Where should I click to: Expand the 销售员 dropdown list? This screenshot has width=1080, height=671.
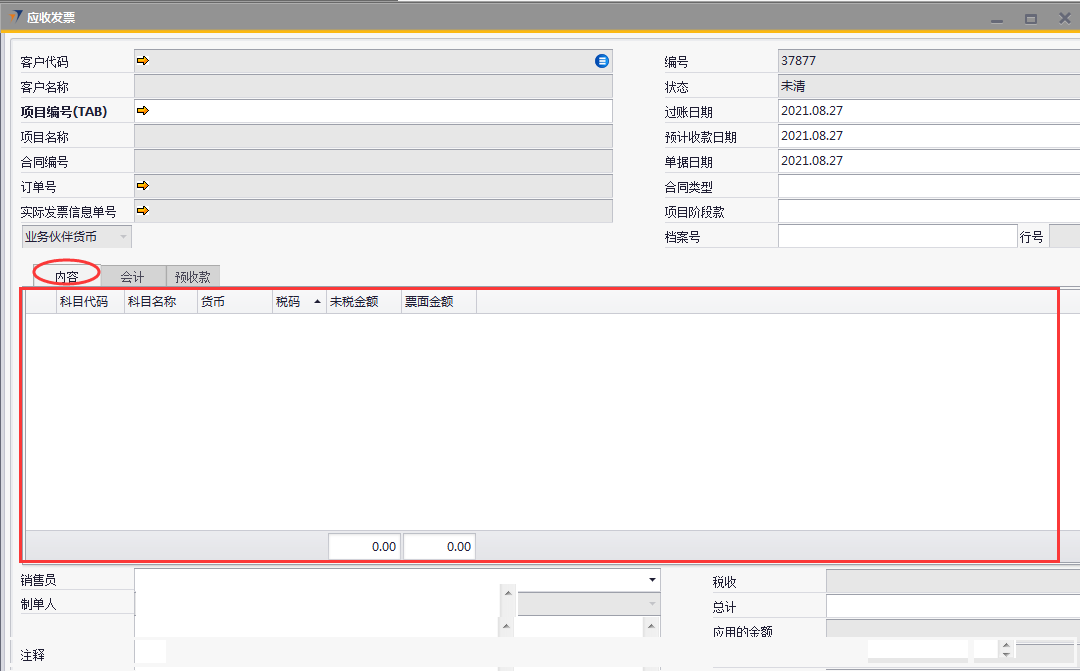(652, 580)
